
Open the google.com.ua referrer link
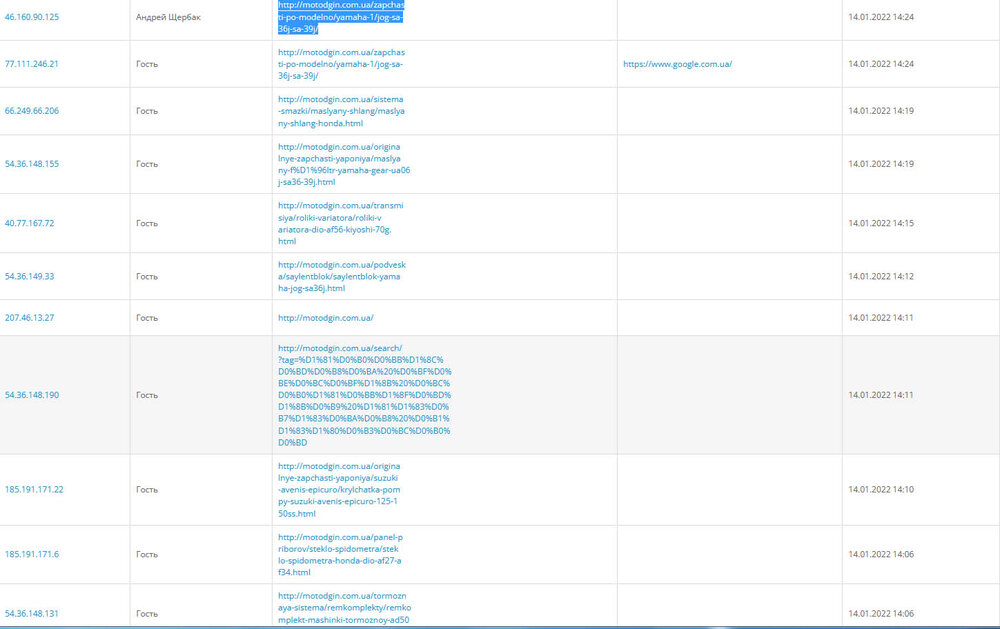coord(677,64)
